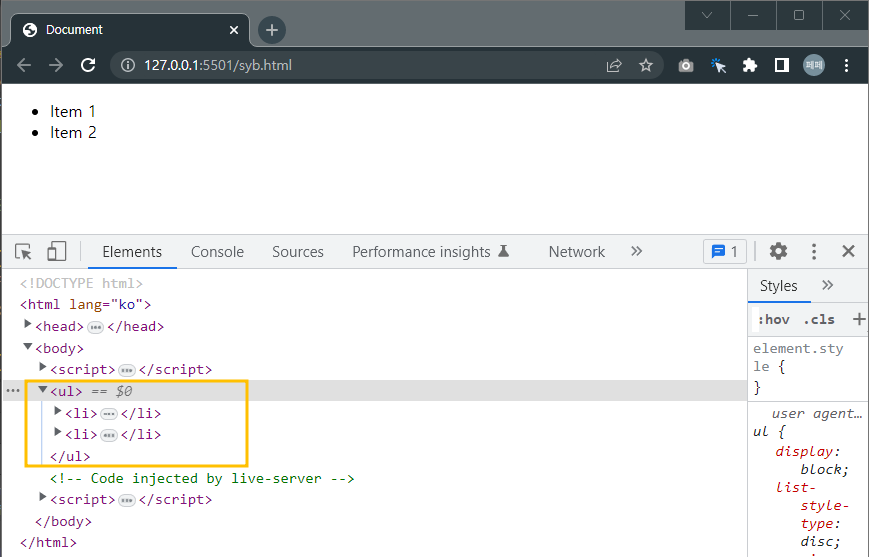Image resolution: width=869 pixels, height=557 pixels.
Task: Activate the blue cursor extension icon
Action: tap(718, 65)
